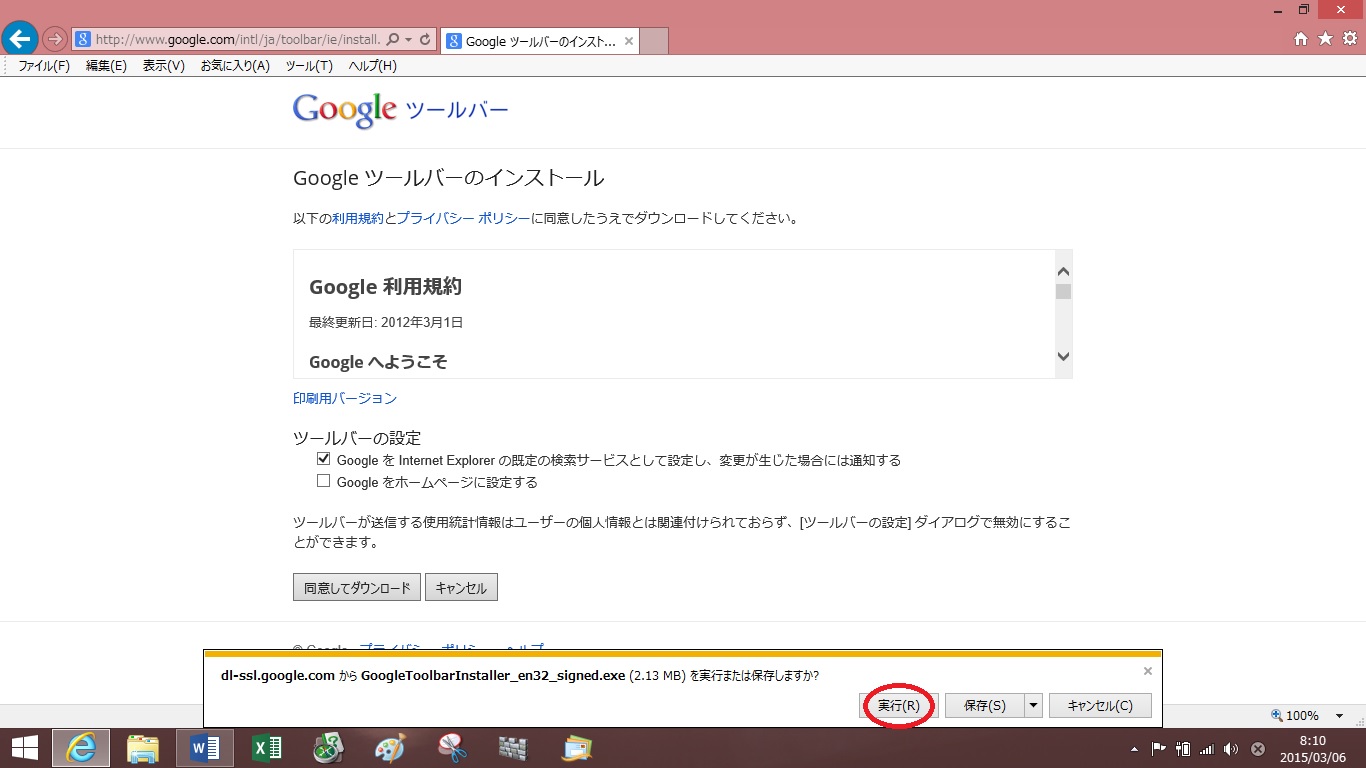The image size is (1366, 768).
Task: Refresh the page with the reload icon
Action: click(x=425, y=40)
